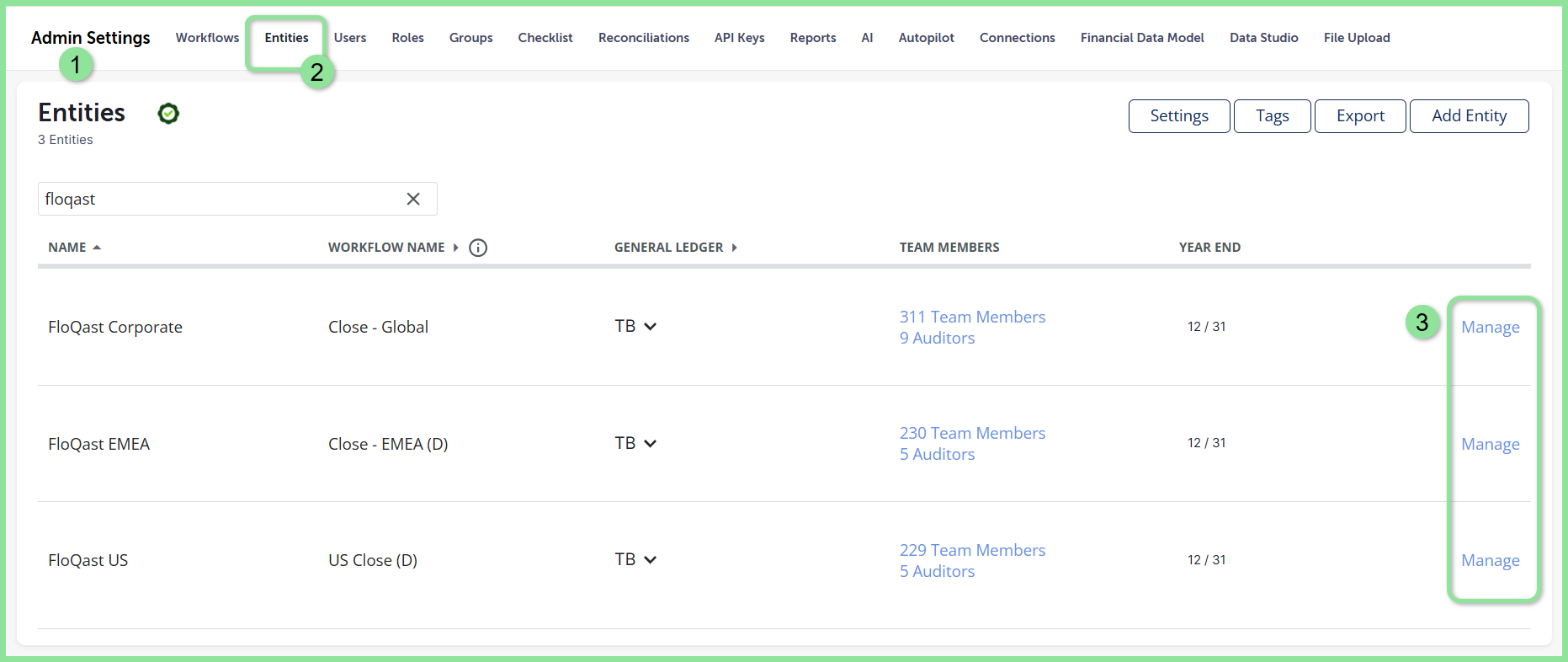Screen dimensions: 1568x662
Task: Expand the General Ledger column arrow
Action: [734, 248]
